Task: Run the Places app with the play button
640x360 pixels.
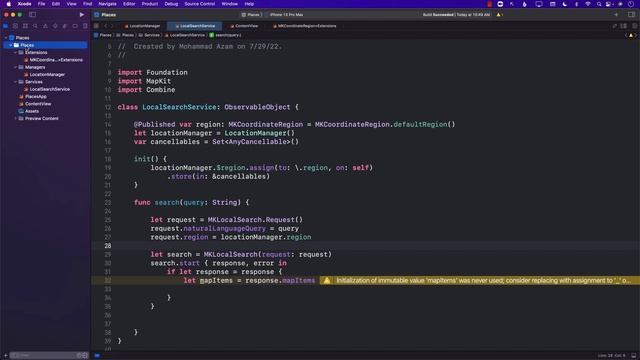Action: (82, 15)
